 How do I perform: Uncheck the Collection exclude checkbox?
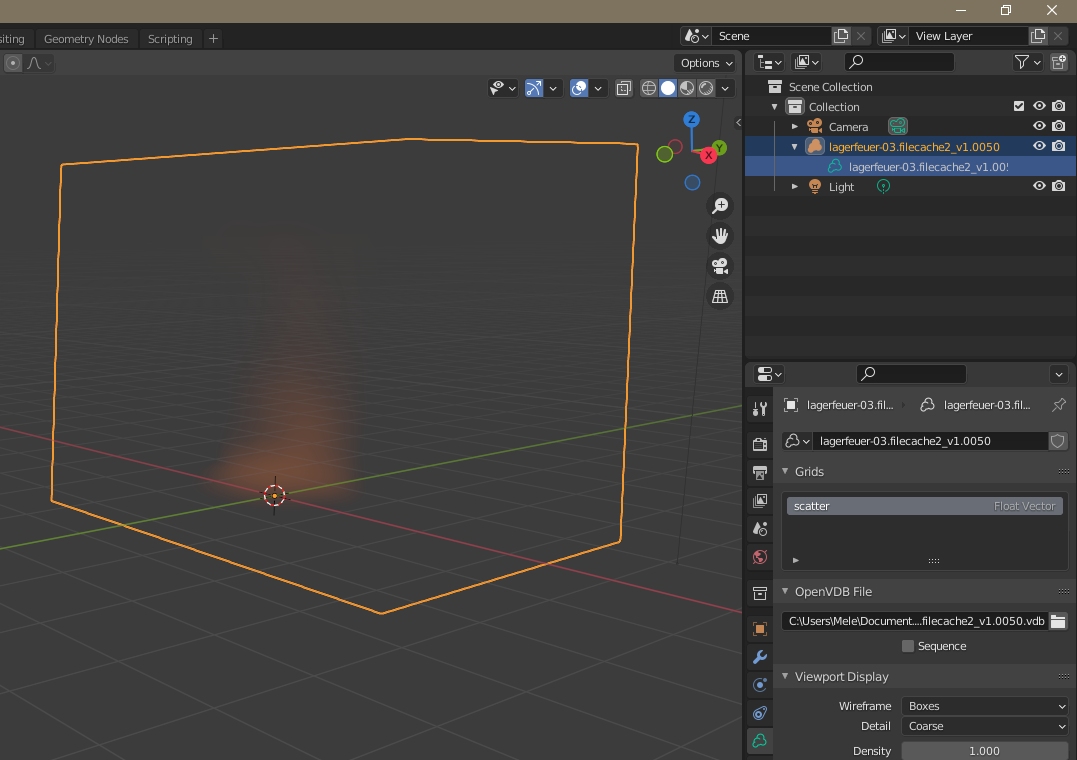1019,106
